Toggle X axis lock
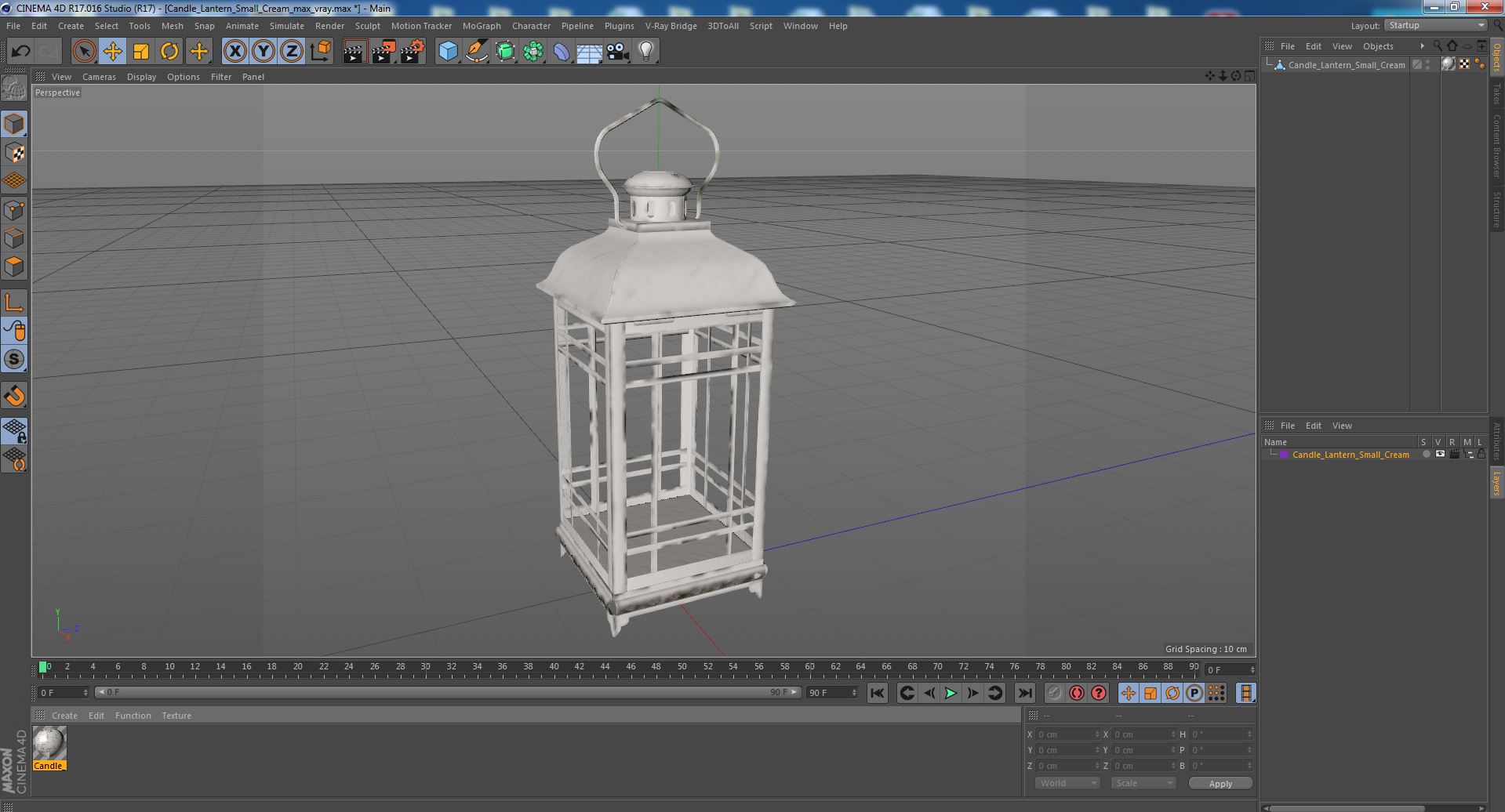This screenshot has height=812, width=1505. (234, 52)
